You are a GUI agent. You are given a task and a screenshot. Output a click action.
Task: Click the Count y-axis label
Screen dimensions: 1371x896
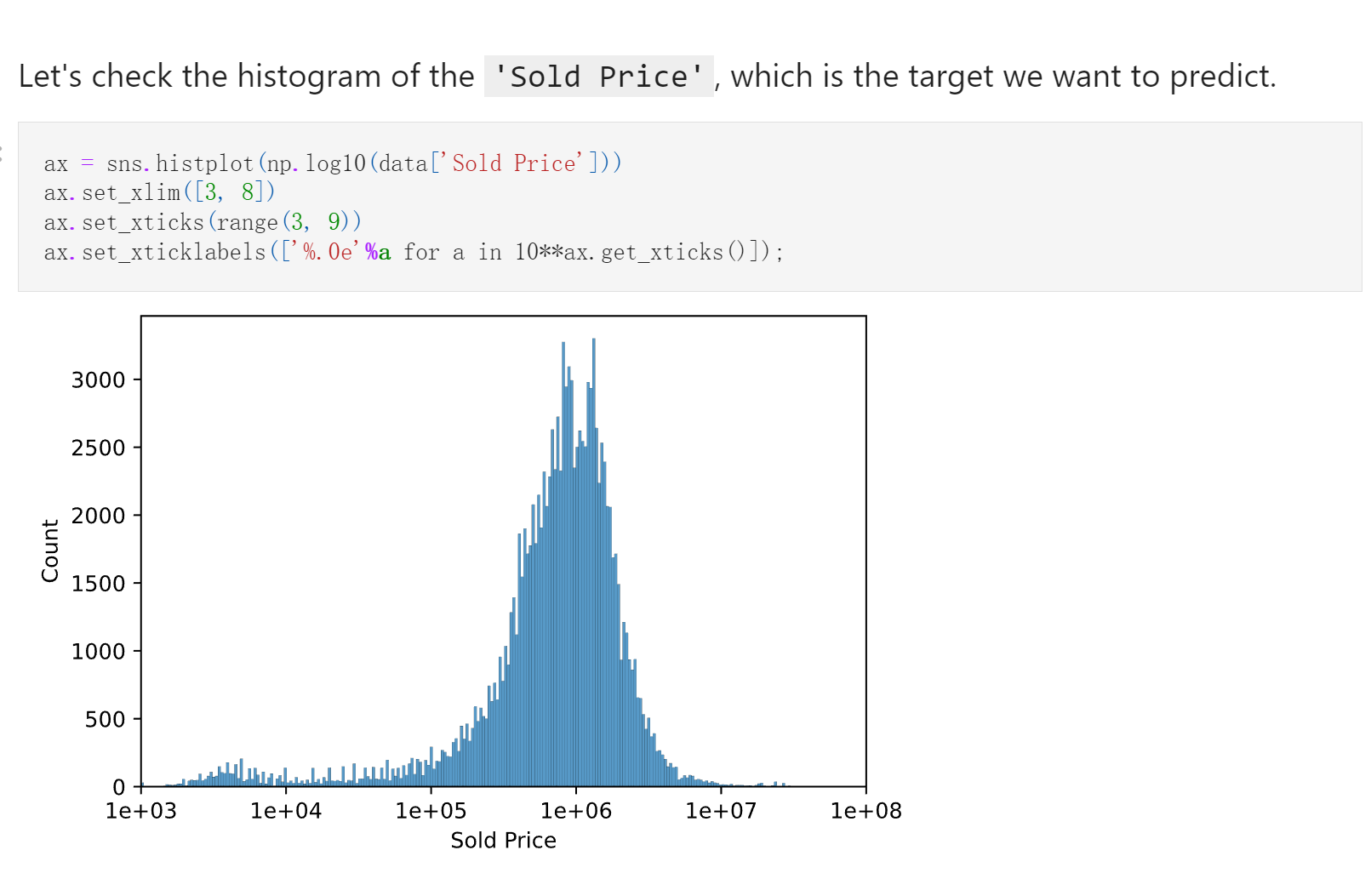coord(50,551)
